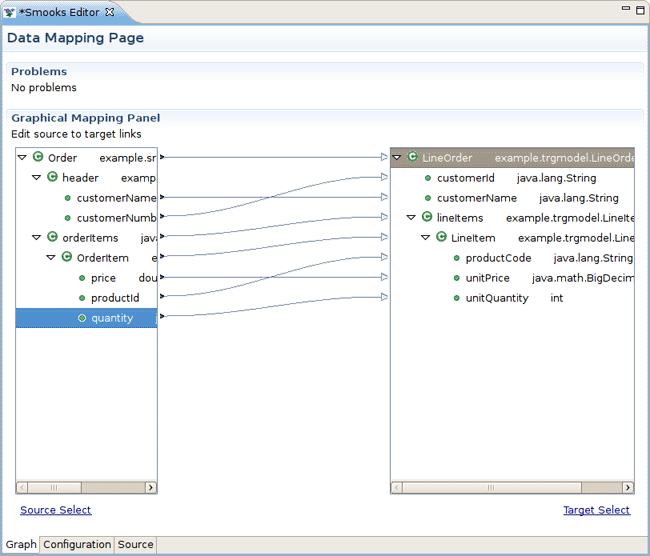Click the productCode property dot icon
Screen dimensions: 650x556
point(456,258)
